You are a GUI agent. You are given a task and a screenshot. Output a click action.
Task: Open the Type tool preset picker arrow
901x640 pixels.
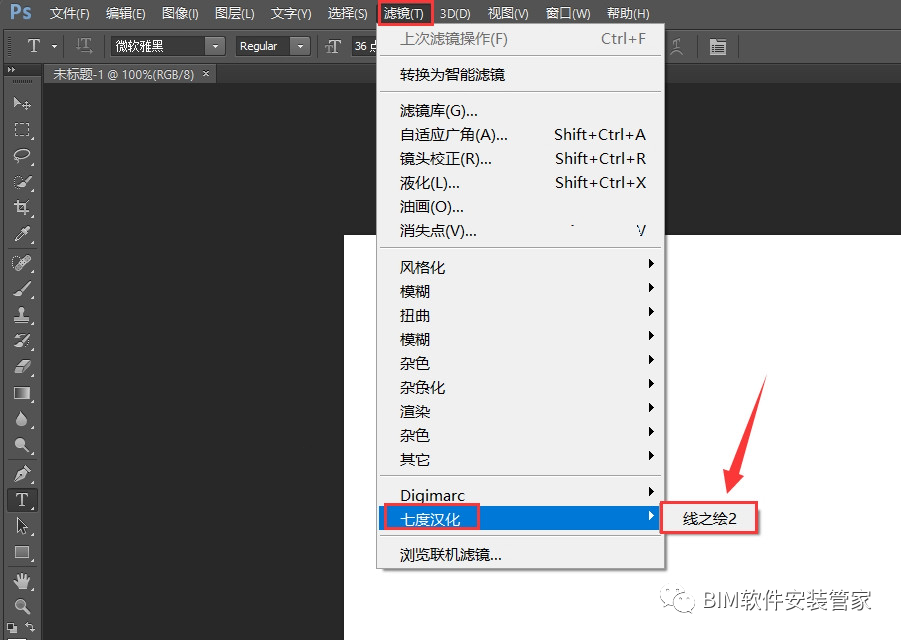click(55, 46)
